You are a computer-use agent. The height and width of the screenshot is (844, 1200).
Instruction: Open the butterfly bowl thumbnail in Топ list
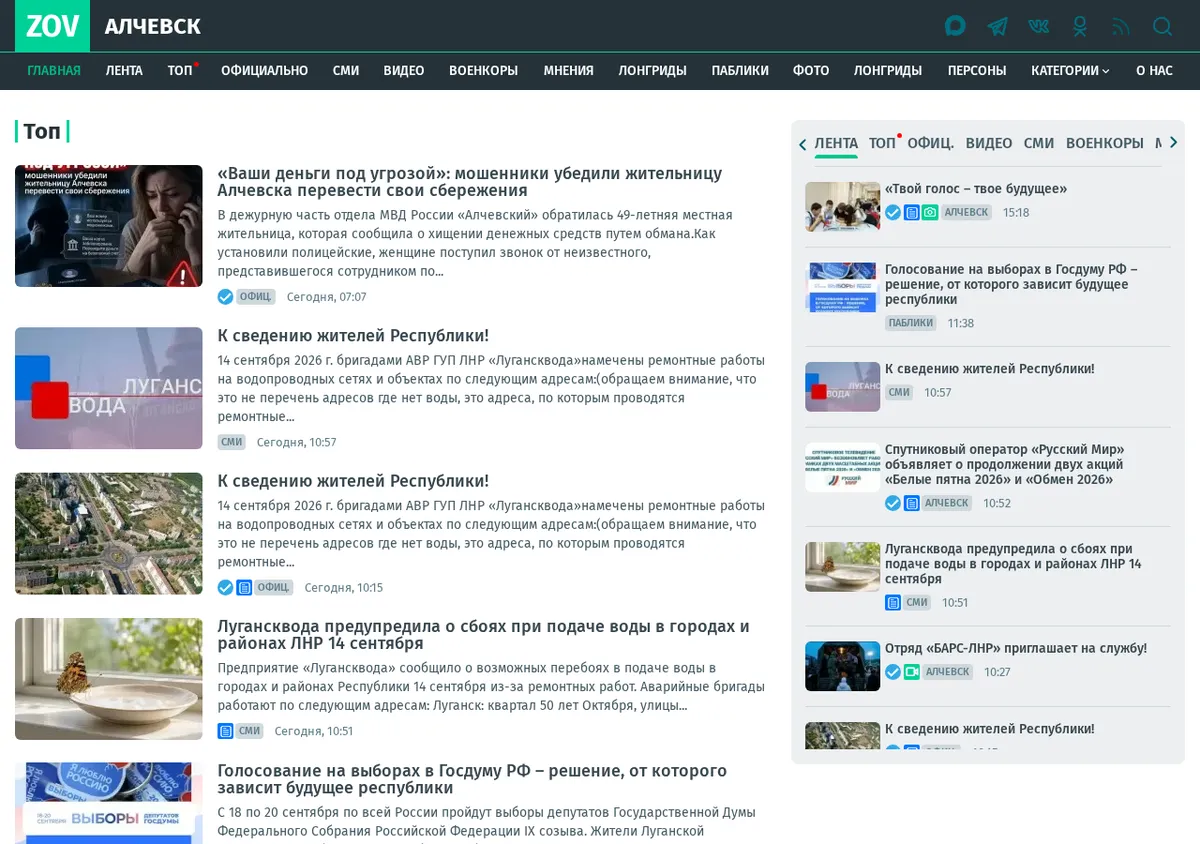[x=109, y=679]
